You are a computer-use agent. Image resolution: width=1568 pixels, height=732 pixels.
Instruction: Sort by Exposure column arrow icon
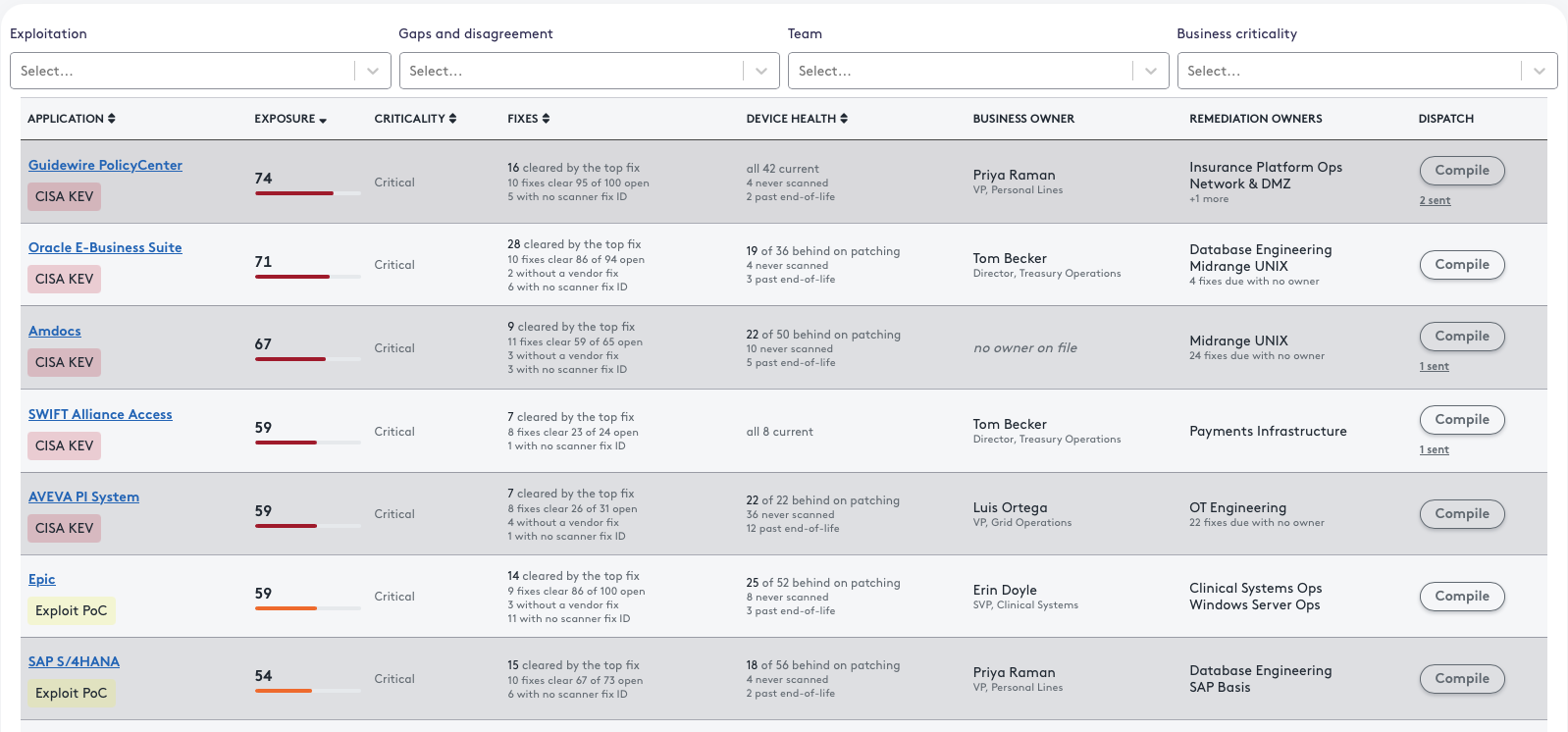point(323,120)
